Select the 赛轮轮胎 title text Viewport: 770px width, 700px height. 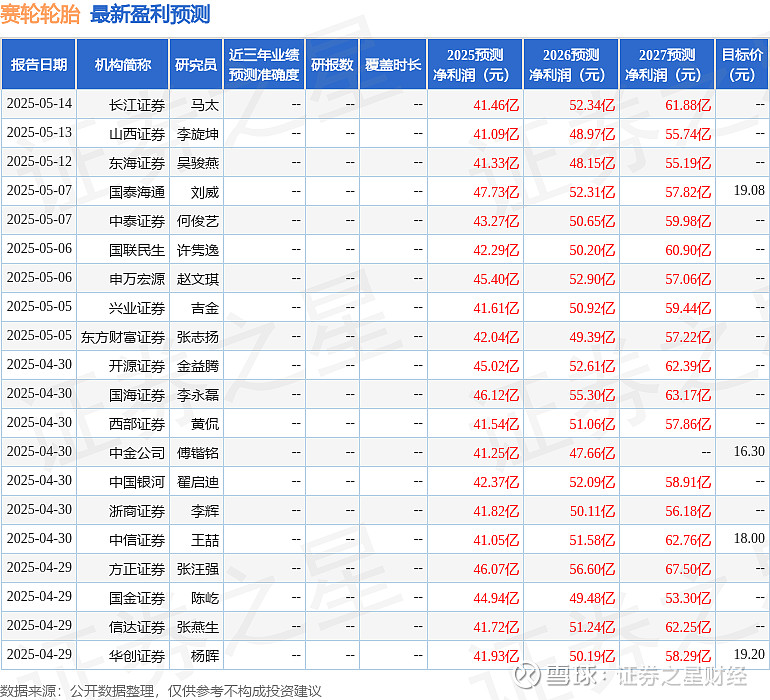click(x=40, y=14)
